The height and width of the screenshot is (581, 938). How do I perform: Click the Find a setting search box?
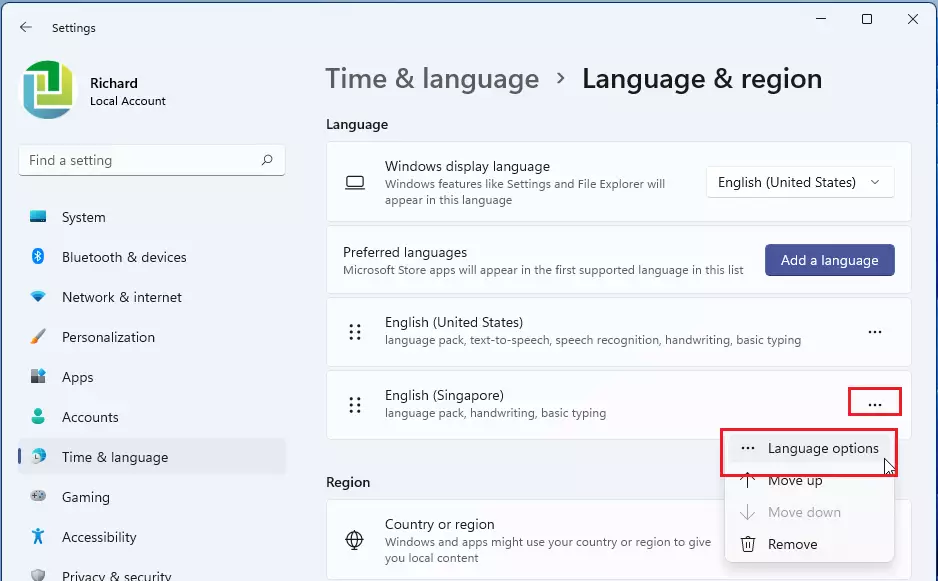click(x=150, y=160)
